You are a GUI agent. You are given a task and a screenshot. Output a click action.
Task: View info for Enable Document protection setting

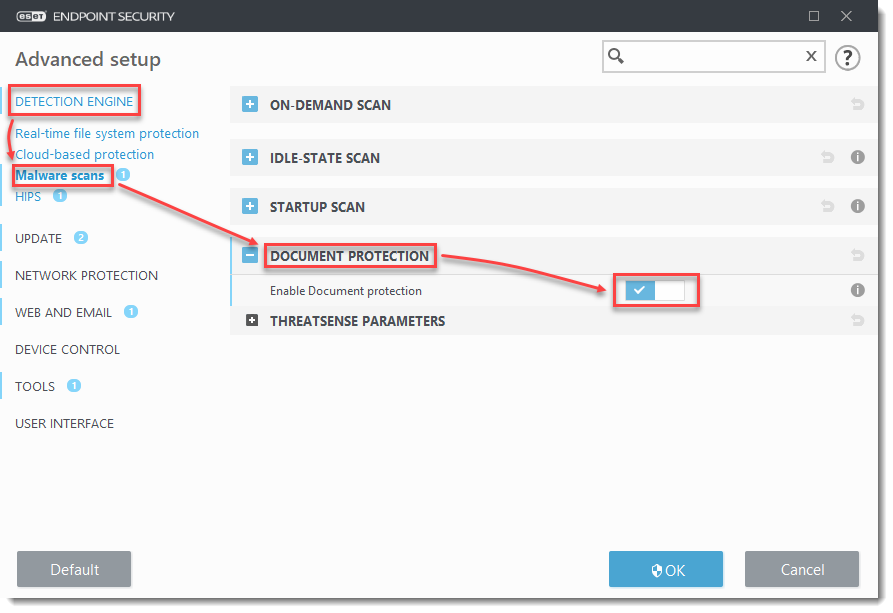[857, 290]
